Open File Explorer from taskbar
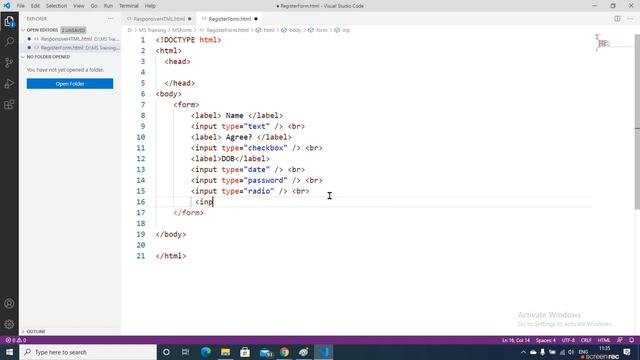The image size is (640, 360). 225,352
